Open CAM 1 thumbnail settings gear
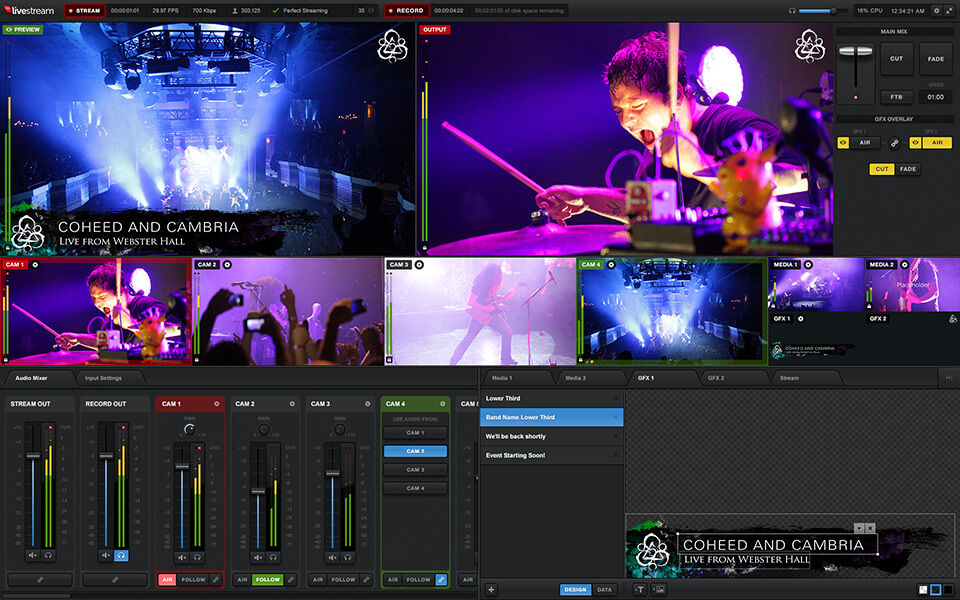 35,264
